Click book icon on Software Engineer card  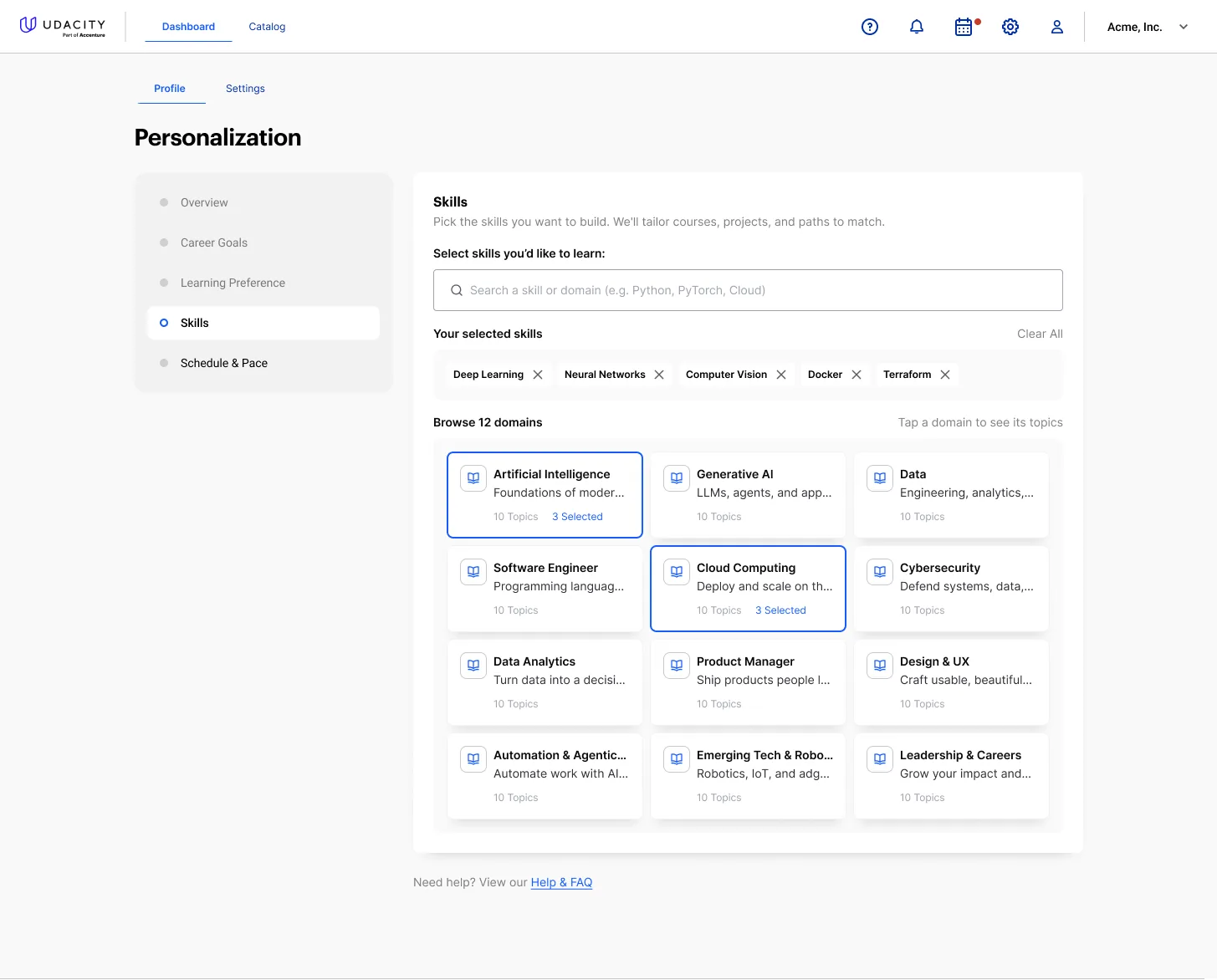[473, 572]
